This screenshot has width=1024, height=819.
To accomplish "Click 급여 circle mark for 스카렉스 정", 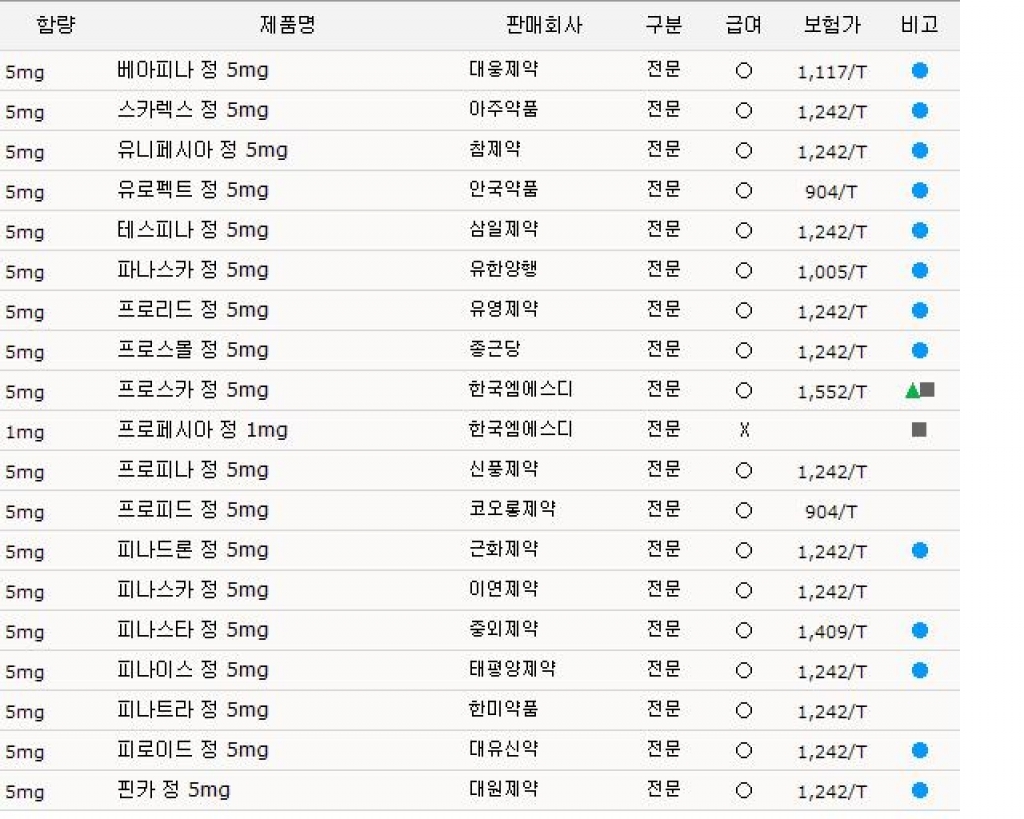I will pos(744,110).
